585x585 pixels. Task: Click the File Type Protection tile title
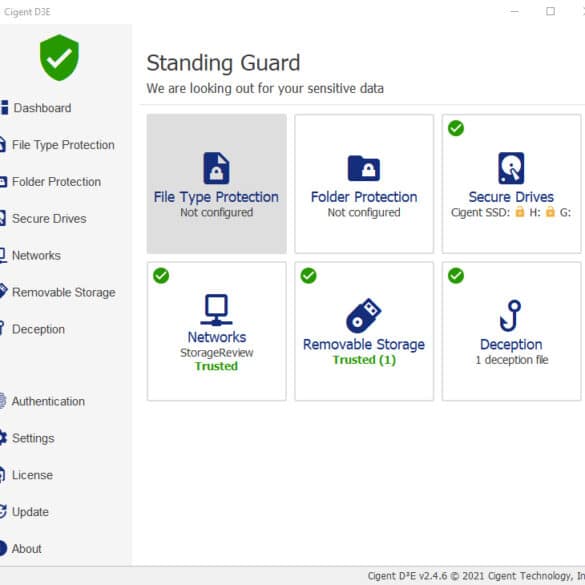tap(216, 197)
